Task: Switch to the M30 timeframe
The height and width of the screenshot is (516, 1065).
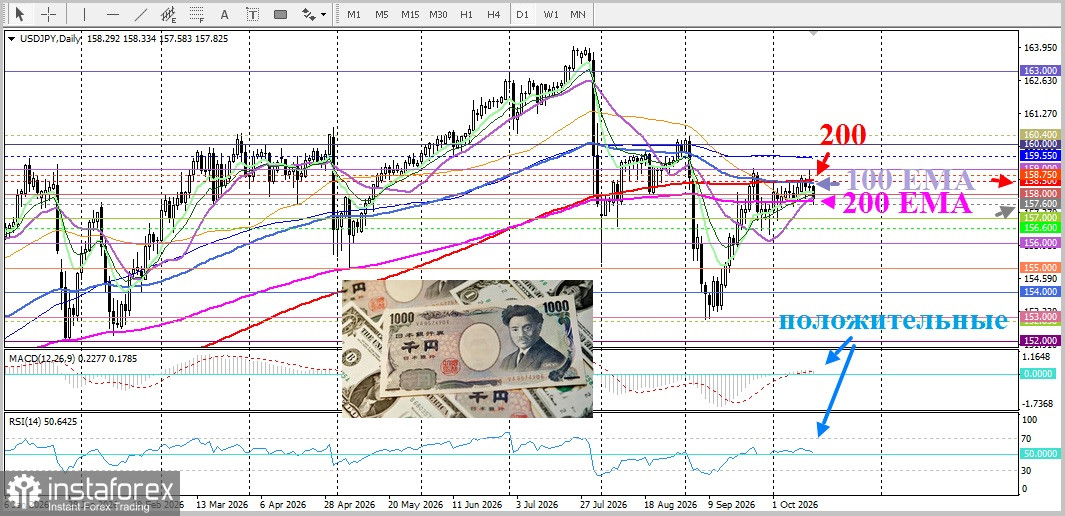Action: coord(438,14)
